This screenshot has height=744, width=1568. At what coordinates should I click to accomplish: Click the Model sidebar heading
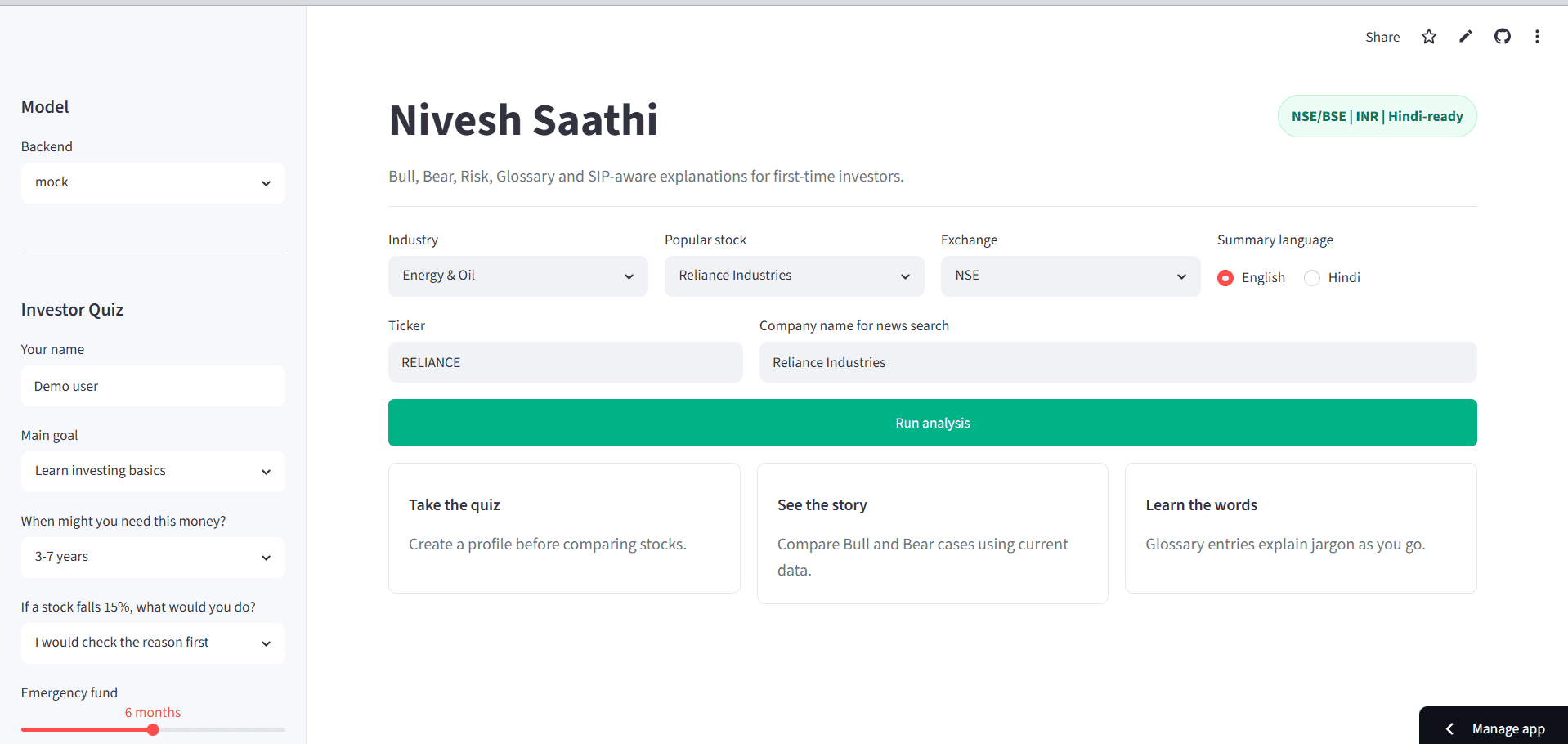pyautogui.click(x=45, y=107)
